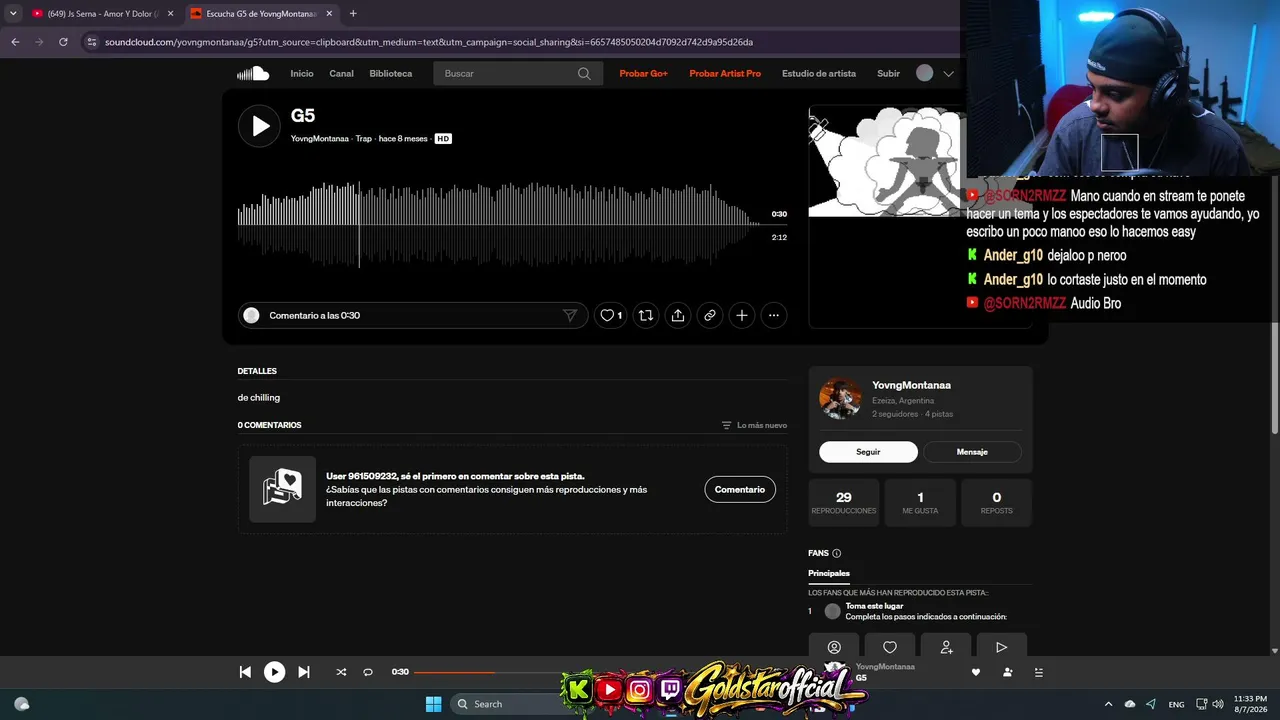This screenshot has width=1280, height=720.
Task: Like the G5 track with the heart button
Action: pos(610,315)
